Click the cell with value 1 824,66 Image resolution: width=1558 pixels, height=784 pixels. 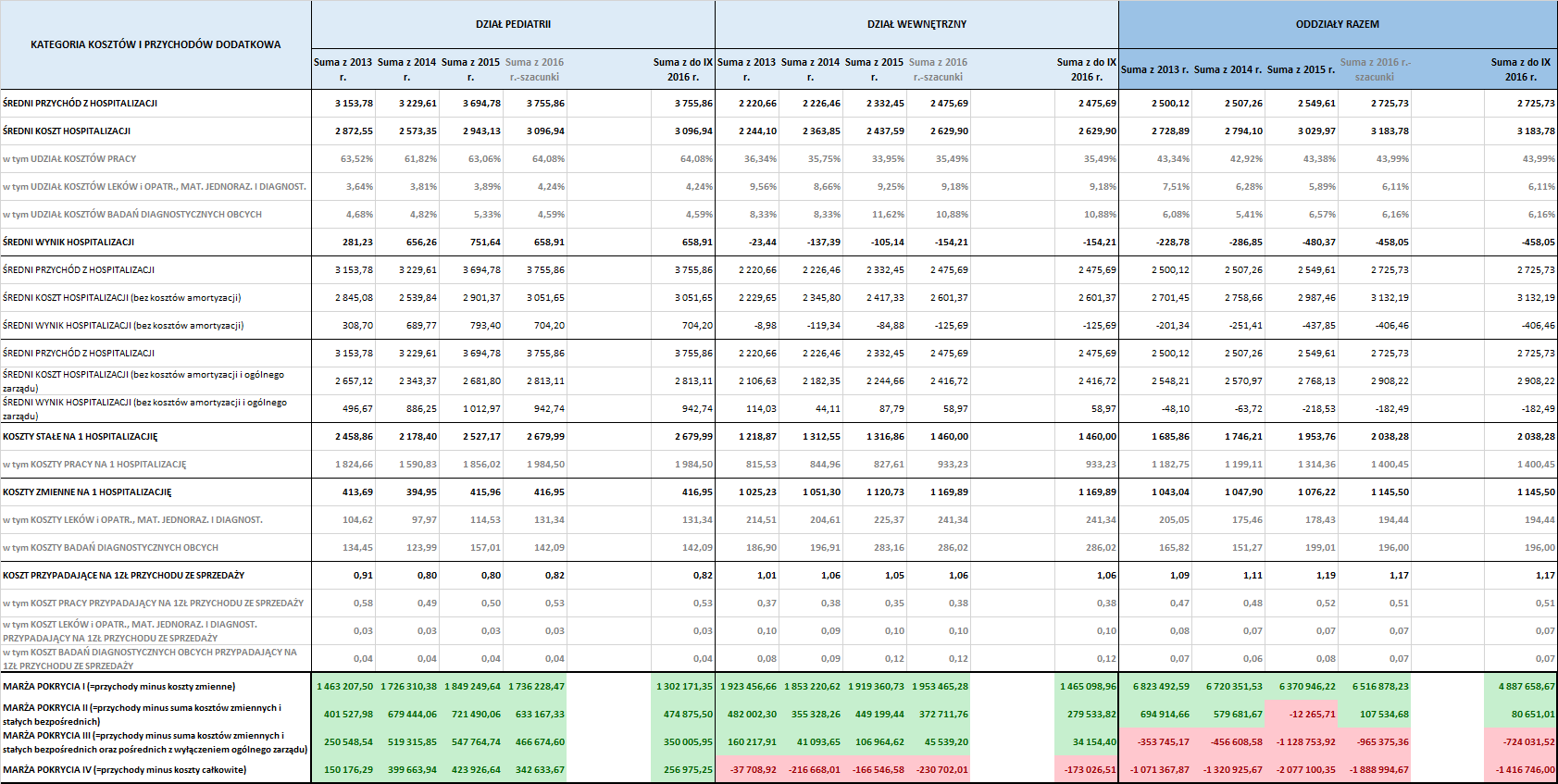point(343,465)
